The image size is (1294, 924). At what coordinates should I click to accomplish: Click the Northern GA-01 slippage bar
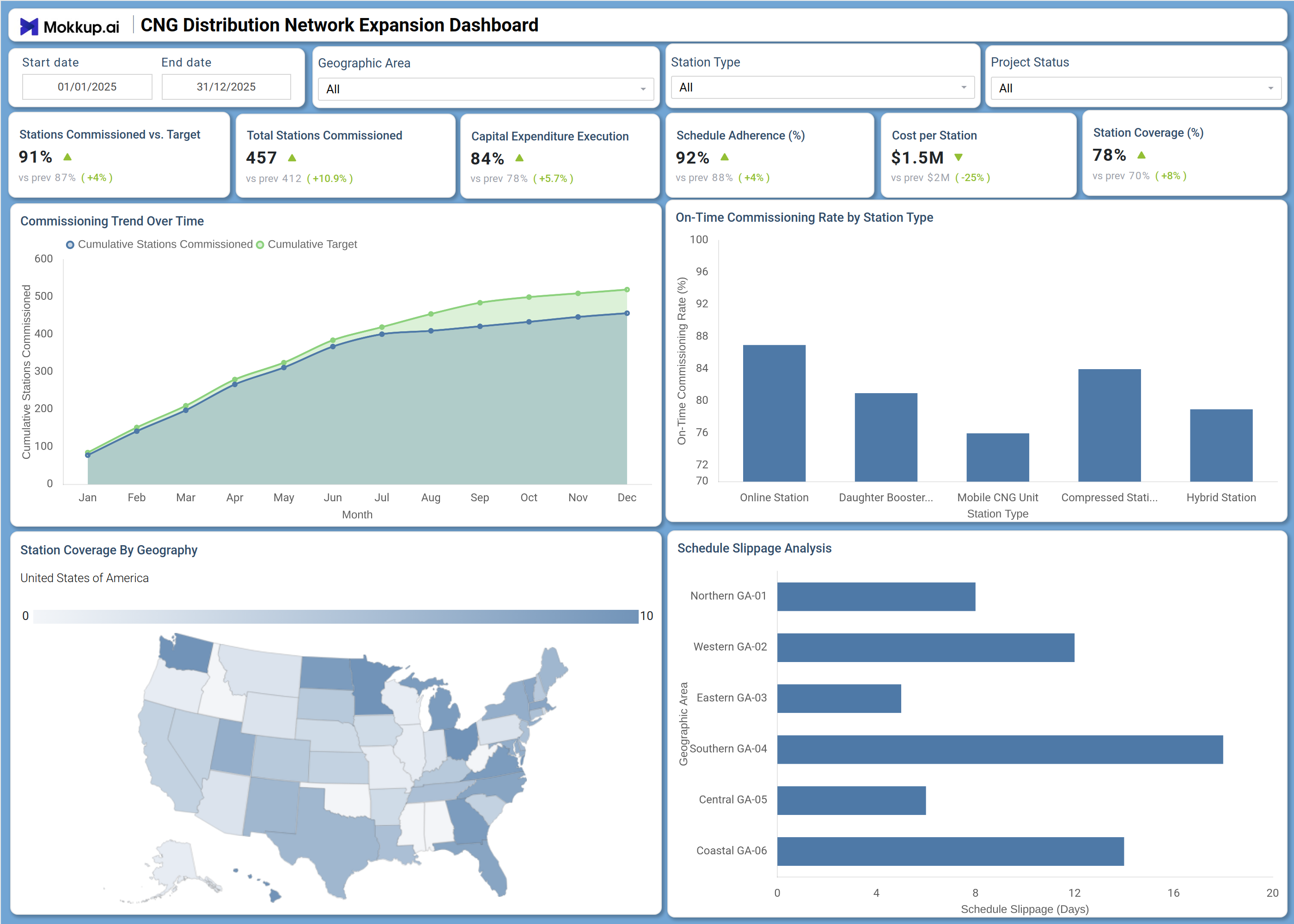tap(876, 597)
